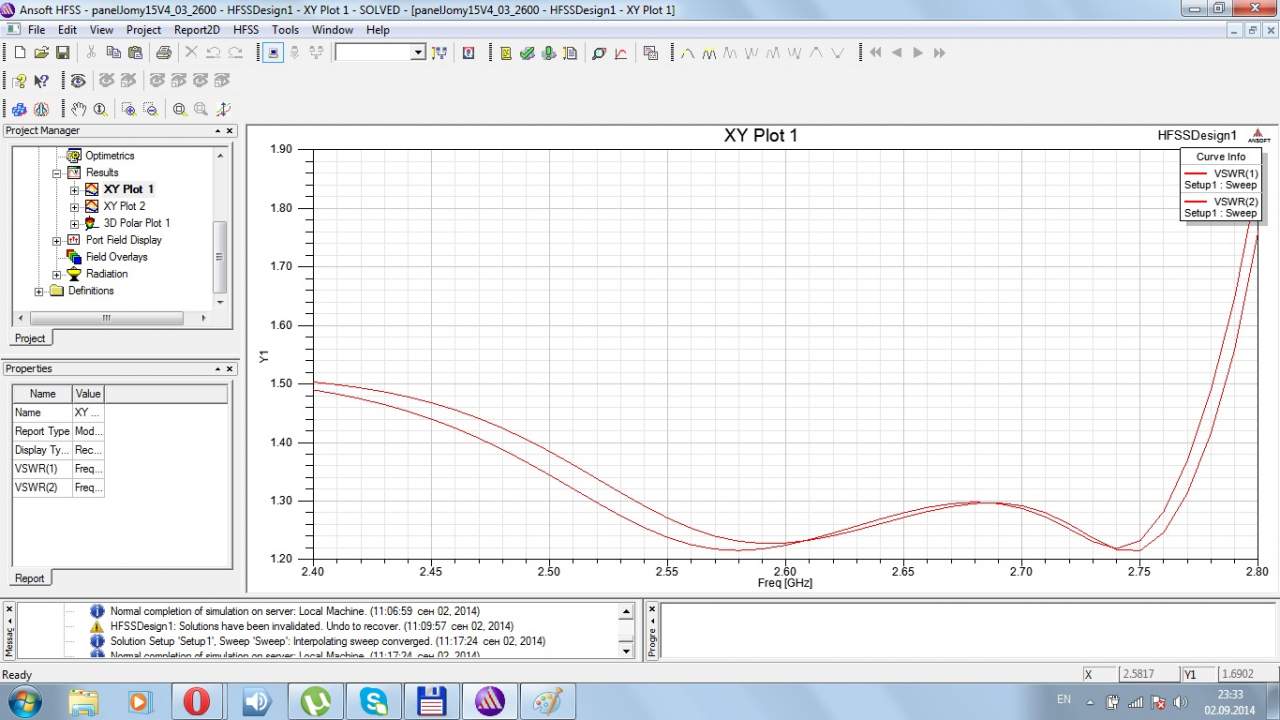Screen dimensions: 1280x720
Task: Open the HFSS menu
Action: pyautogui.click(x=246, y=30)
